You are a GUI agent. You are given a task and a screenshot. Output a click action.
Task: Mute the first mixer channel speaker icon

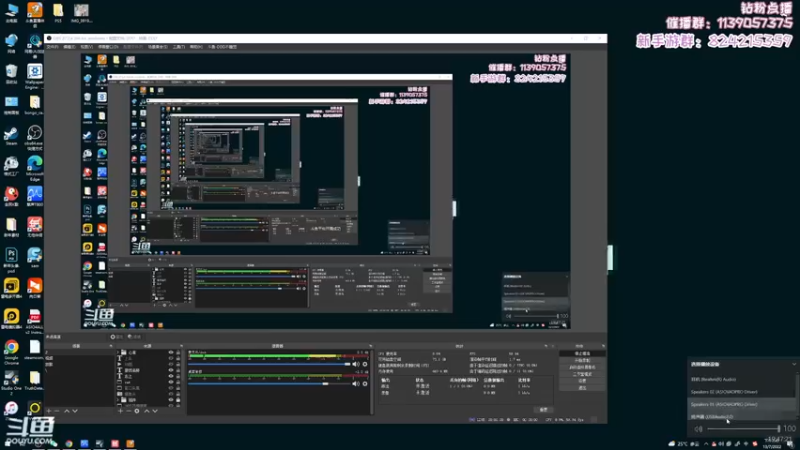pyautogui.click(x=356, y=364)
